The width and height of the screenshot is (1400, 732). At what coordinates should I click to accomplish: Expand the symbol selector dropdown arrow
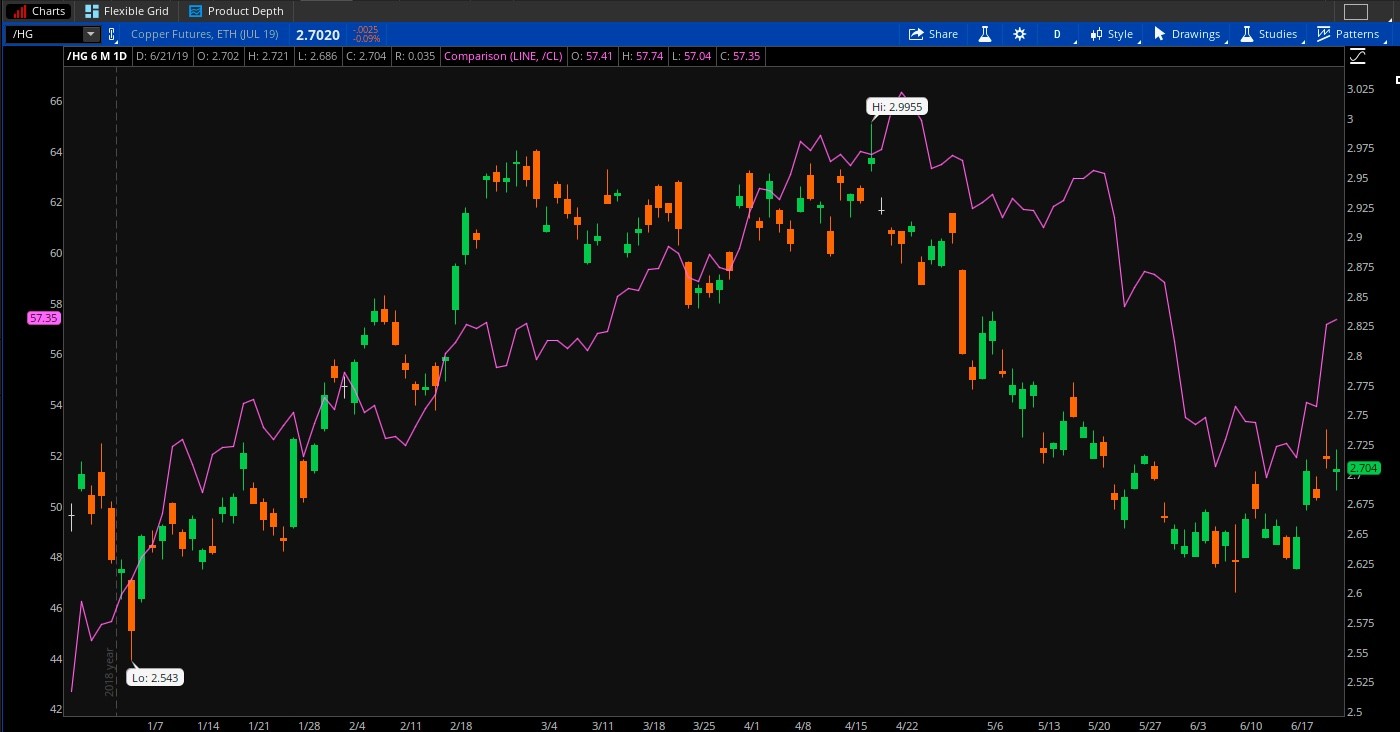coord(90,34)
